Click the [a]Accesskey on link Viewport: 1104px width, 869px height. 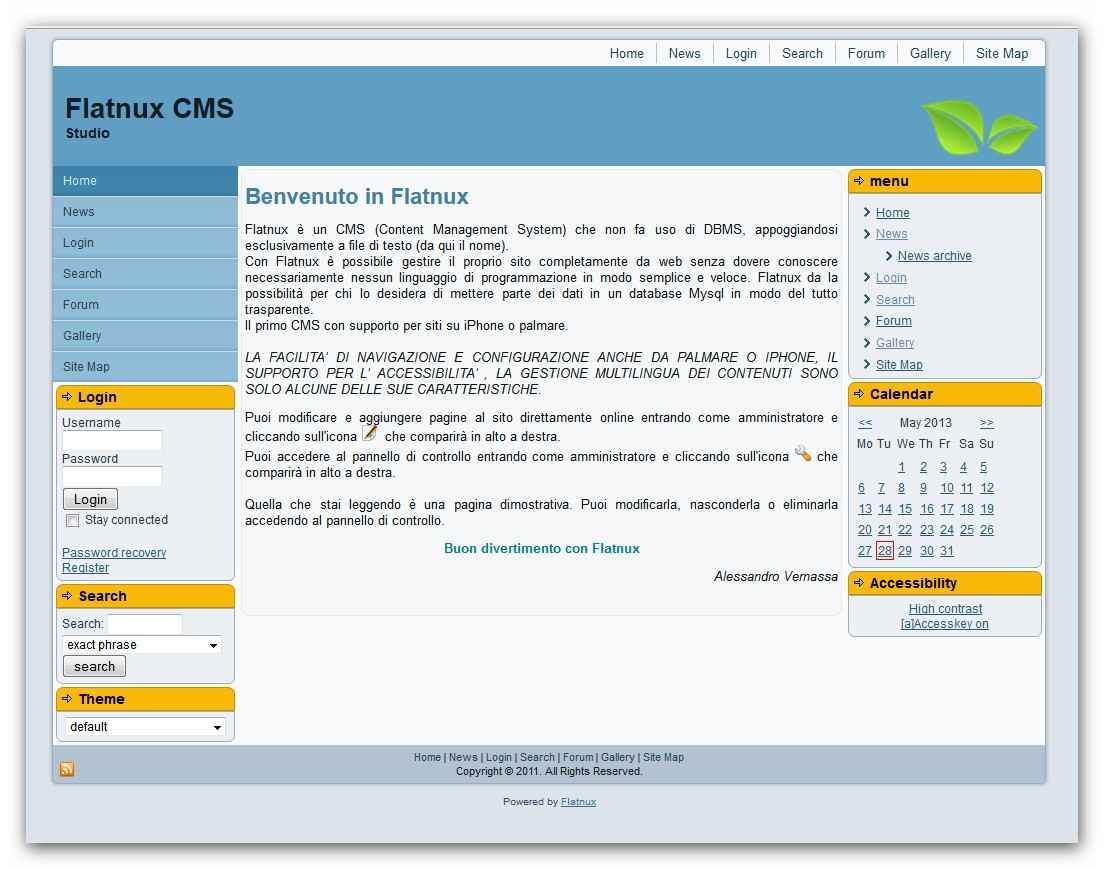[x=944, y=624]
